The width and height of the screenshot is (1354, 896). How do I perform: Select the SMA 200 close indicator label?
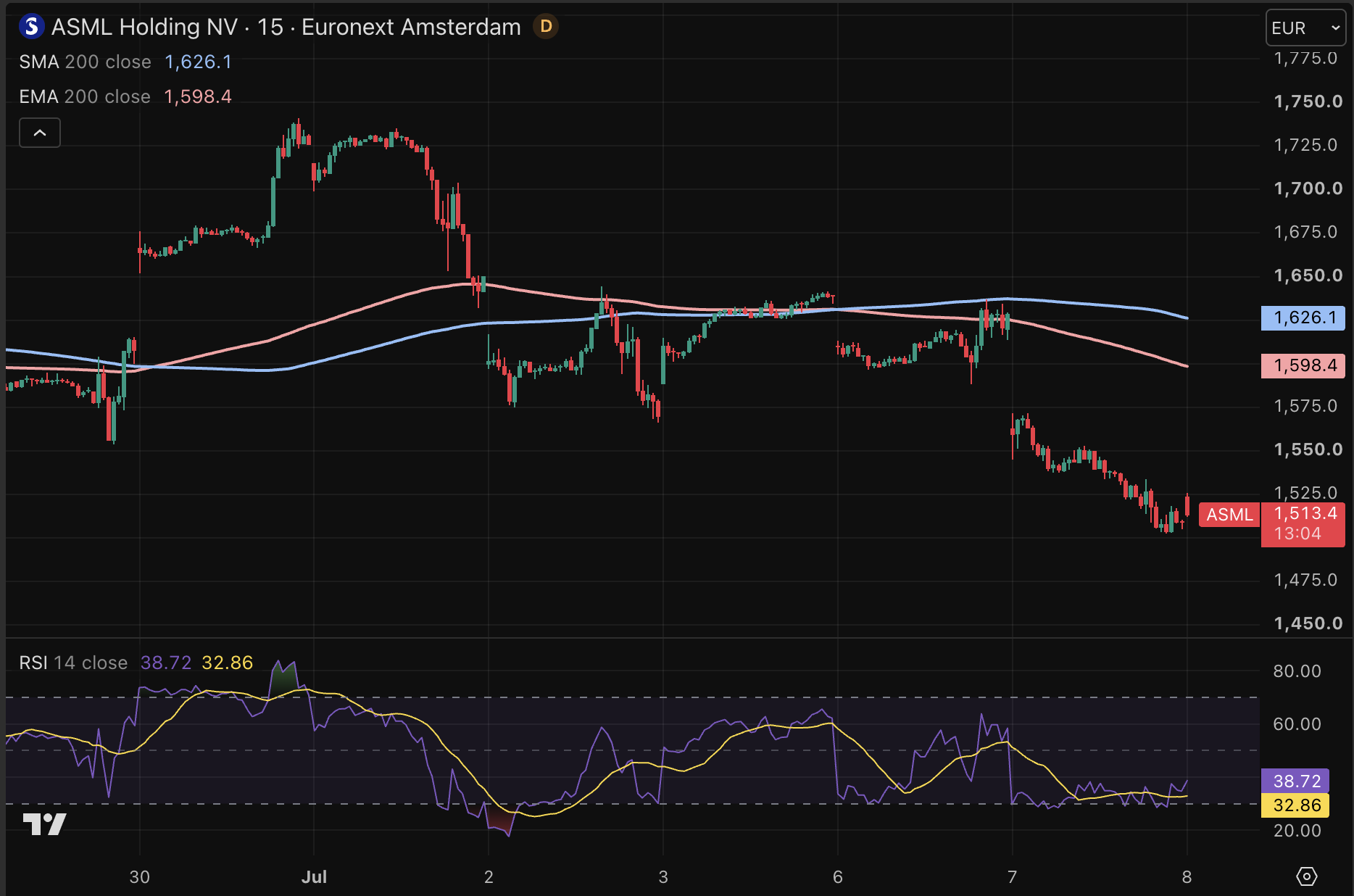coord(85,62)
